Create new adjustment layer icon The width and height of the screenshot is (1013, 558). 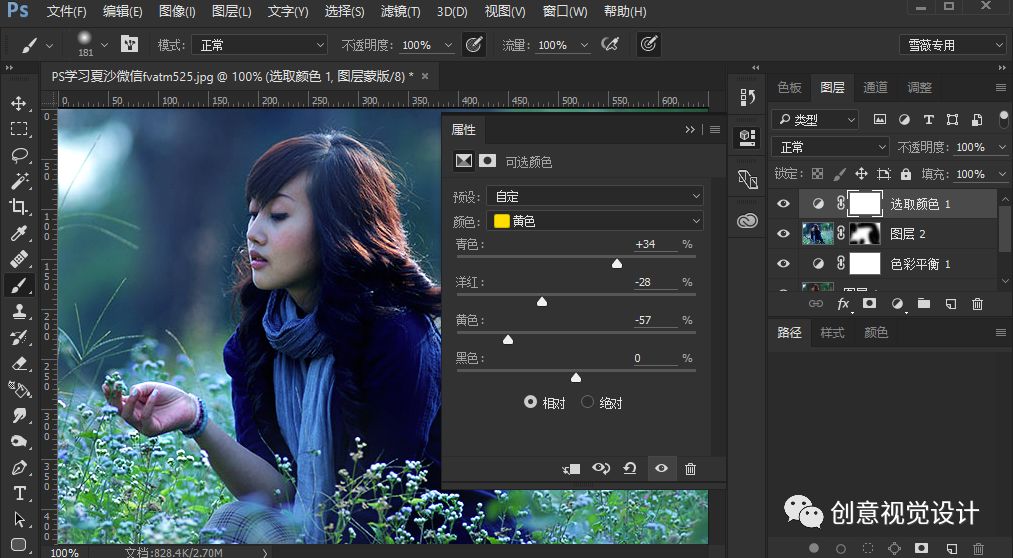(x=897, y=304)
